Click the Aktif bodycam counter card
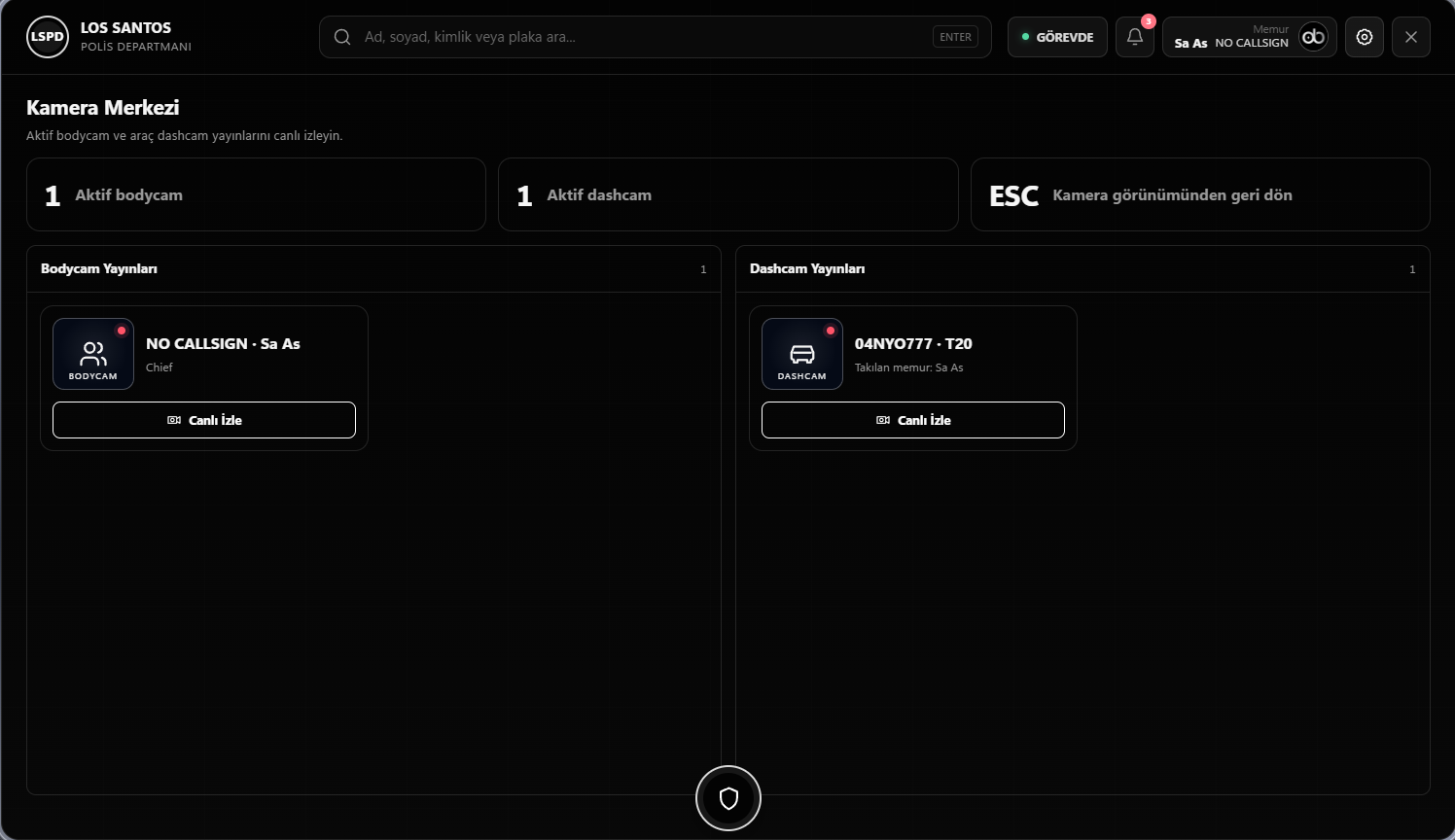The height and width of the screenshot is (840, 1455). coord(256,194)
